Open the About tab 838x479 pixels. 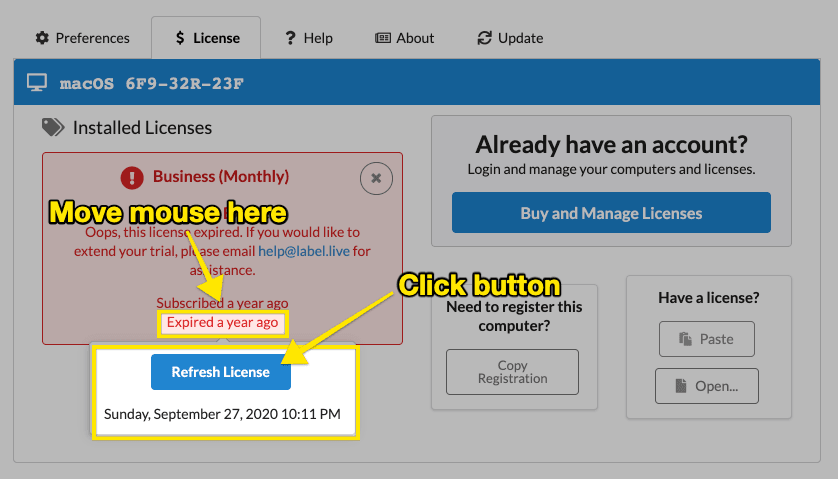(405, 38)
